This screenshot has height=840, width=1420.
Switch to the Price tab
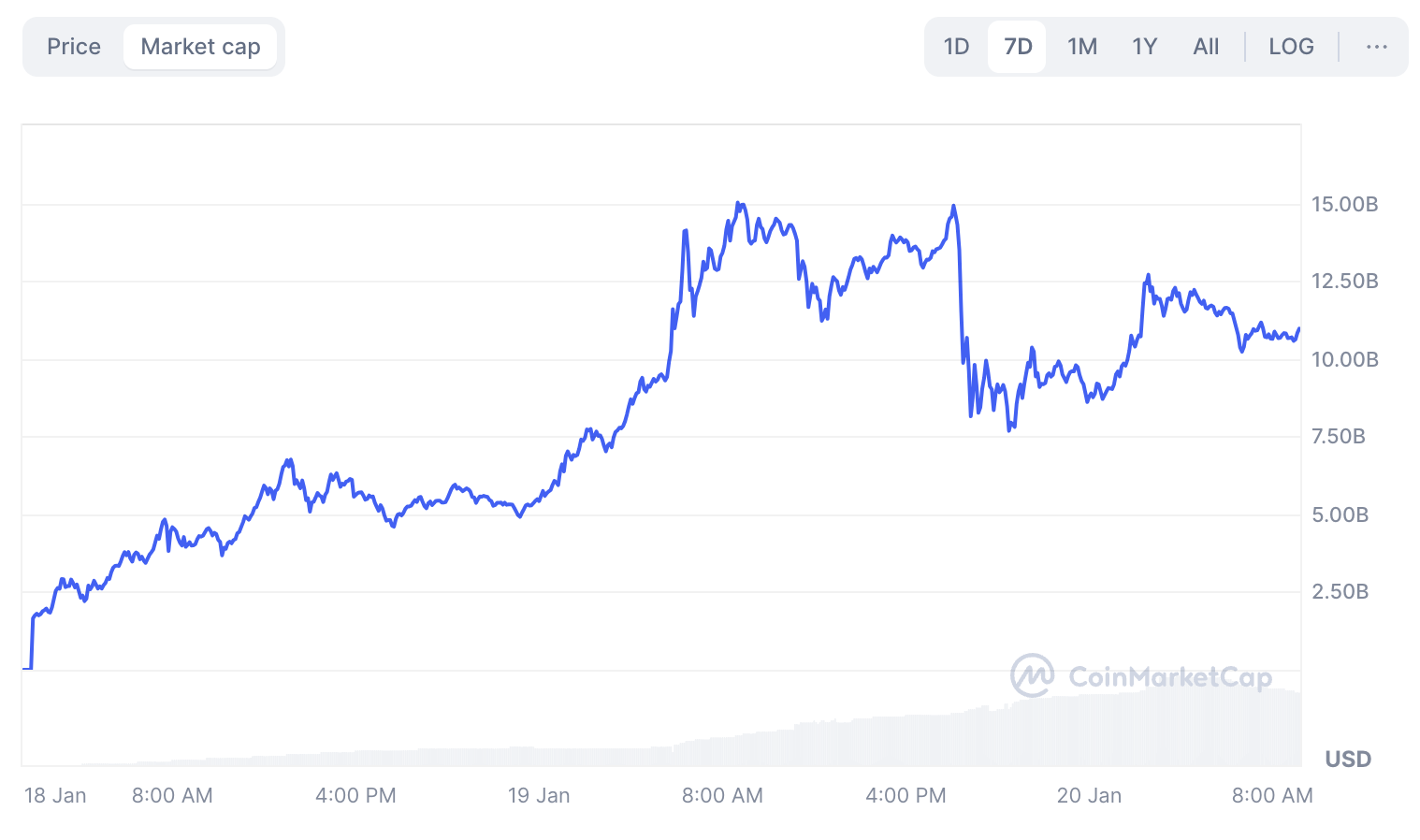[74, 47]
